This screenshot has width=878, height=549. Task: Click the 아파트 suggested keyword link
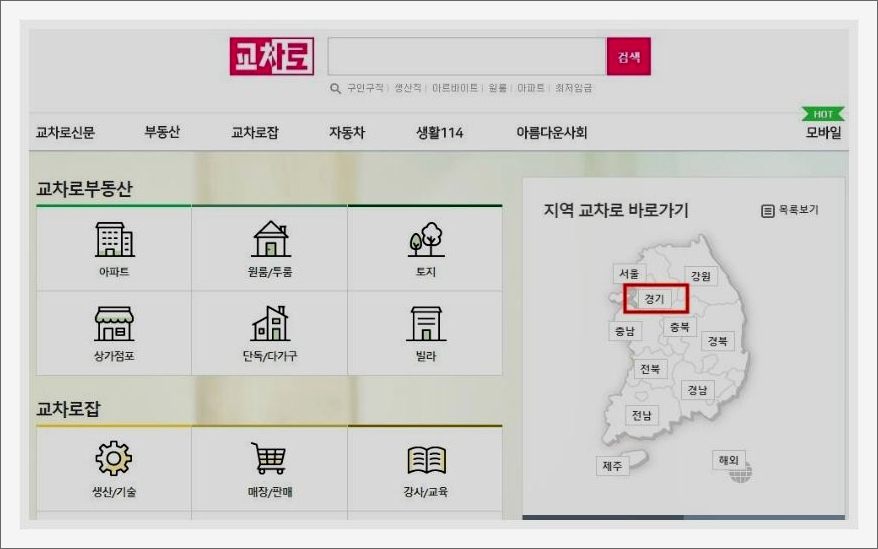pos(531,88)
